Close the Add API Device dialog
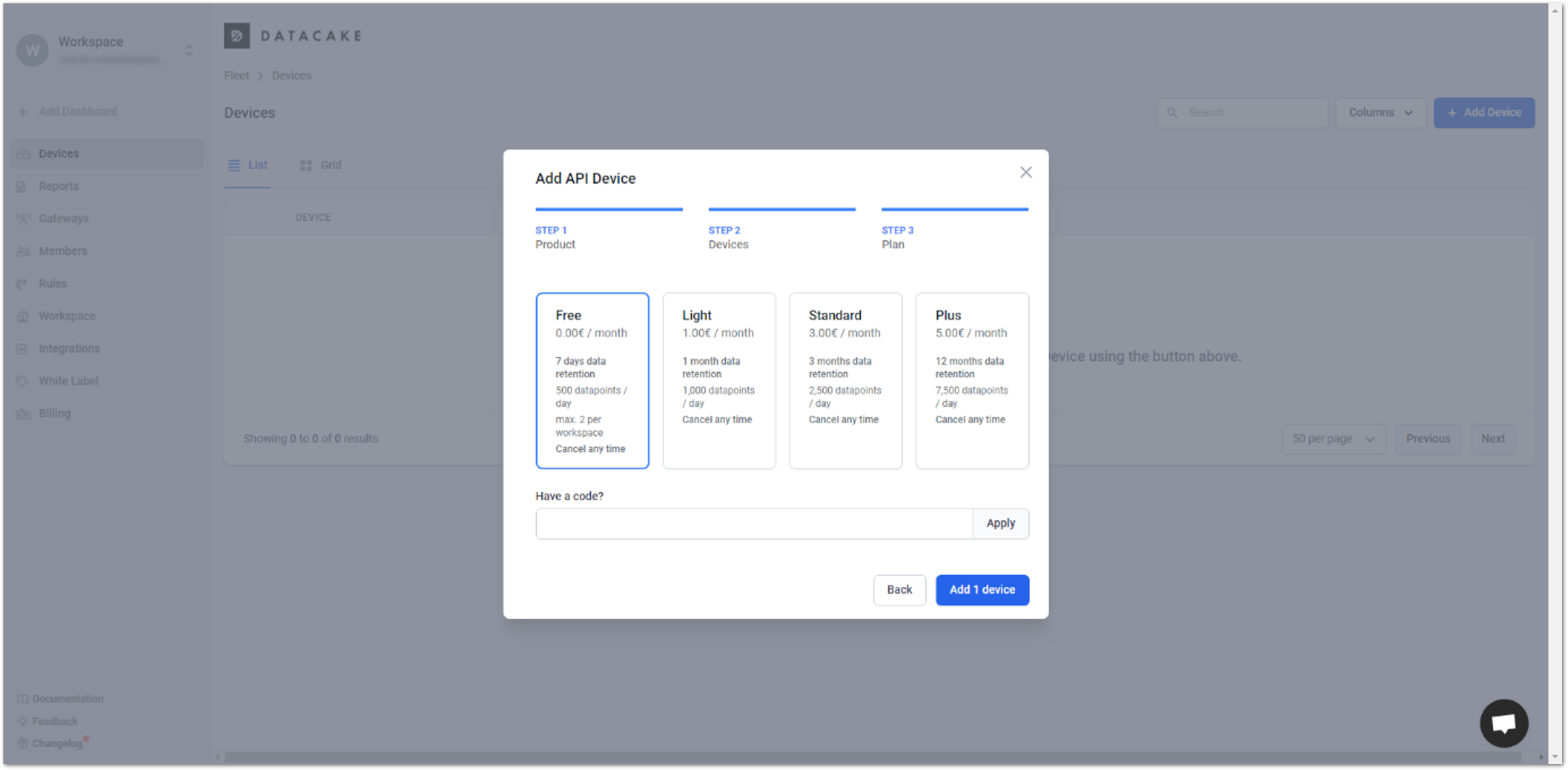This screenshot has height=770, width=1568. pyautogui.click(x=1025, y=172)
